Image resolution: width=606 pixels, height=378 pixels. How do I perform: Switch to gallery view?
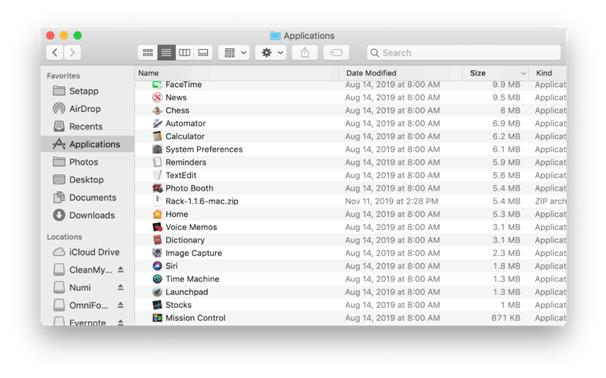click(203, 53)
